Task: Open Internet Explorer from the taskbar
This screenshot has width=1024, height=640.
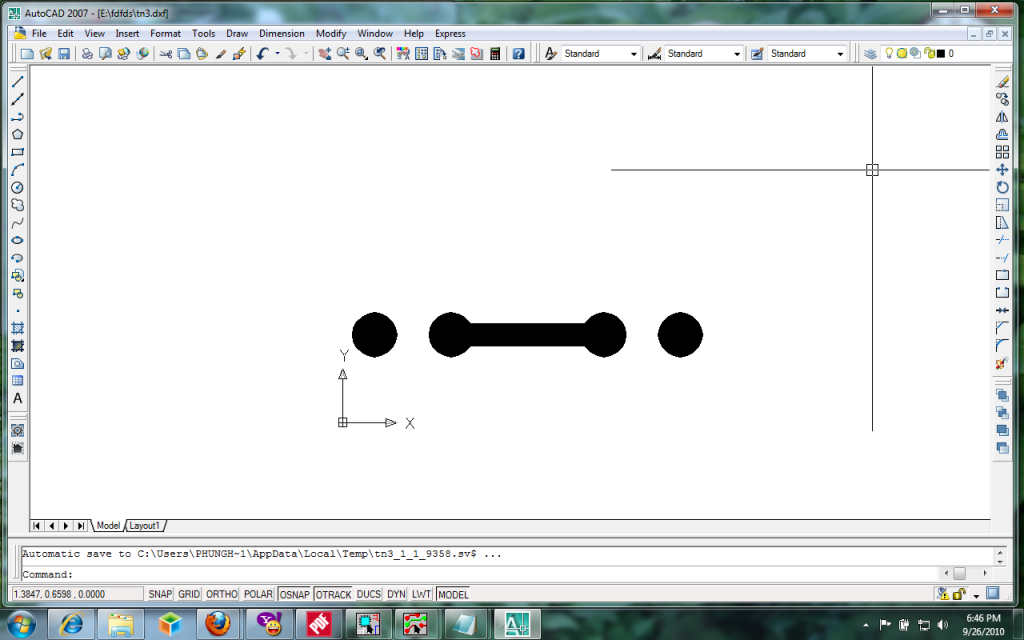Action: click(x=71, y=624)
